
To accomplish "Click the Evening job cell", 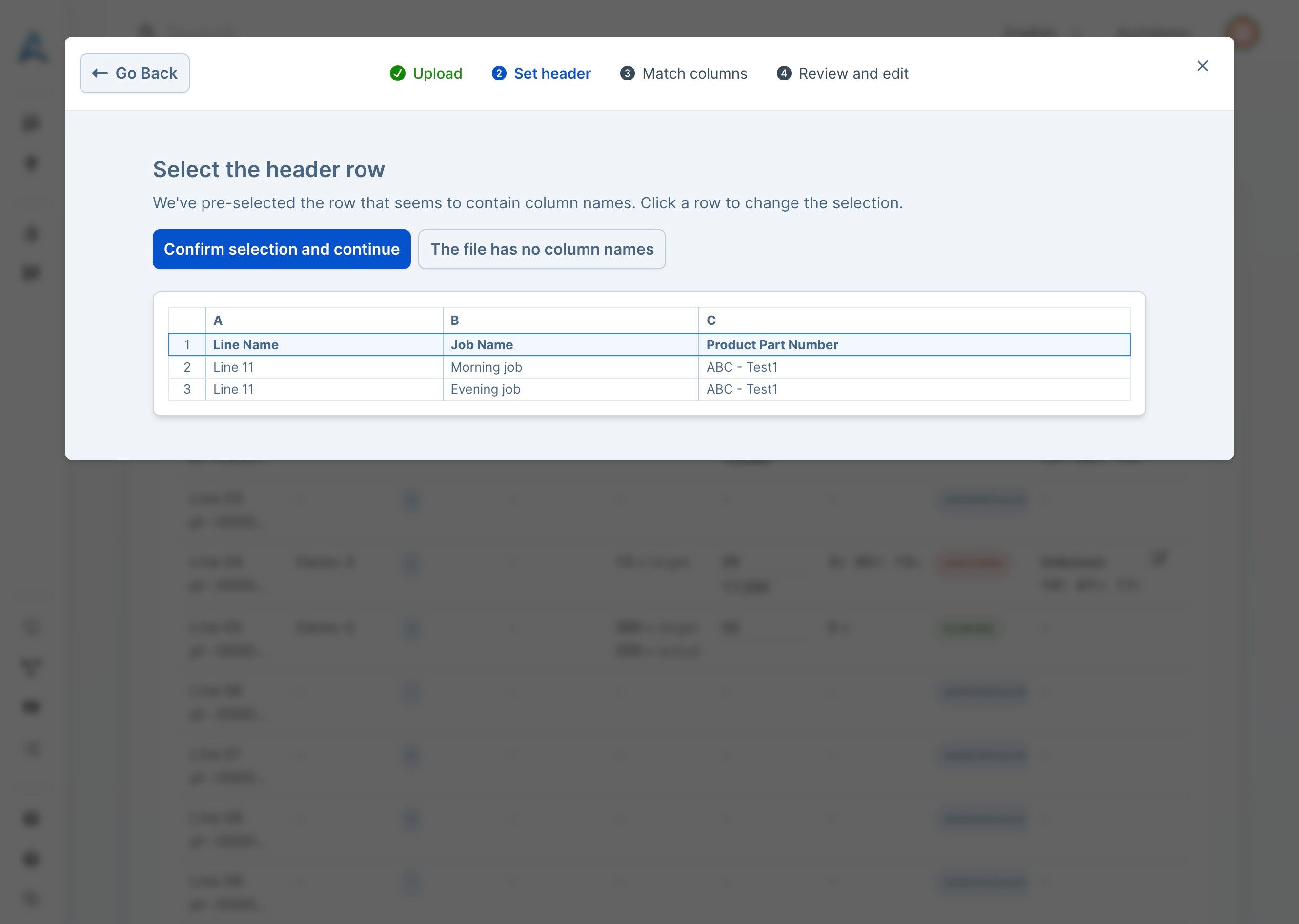I will tap(486, 389).
